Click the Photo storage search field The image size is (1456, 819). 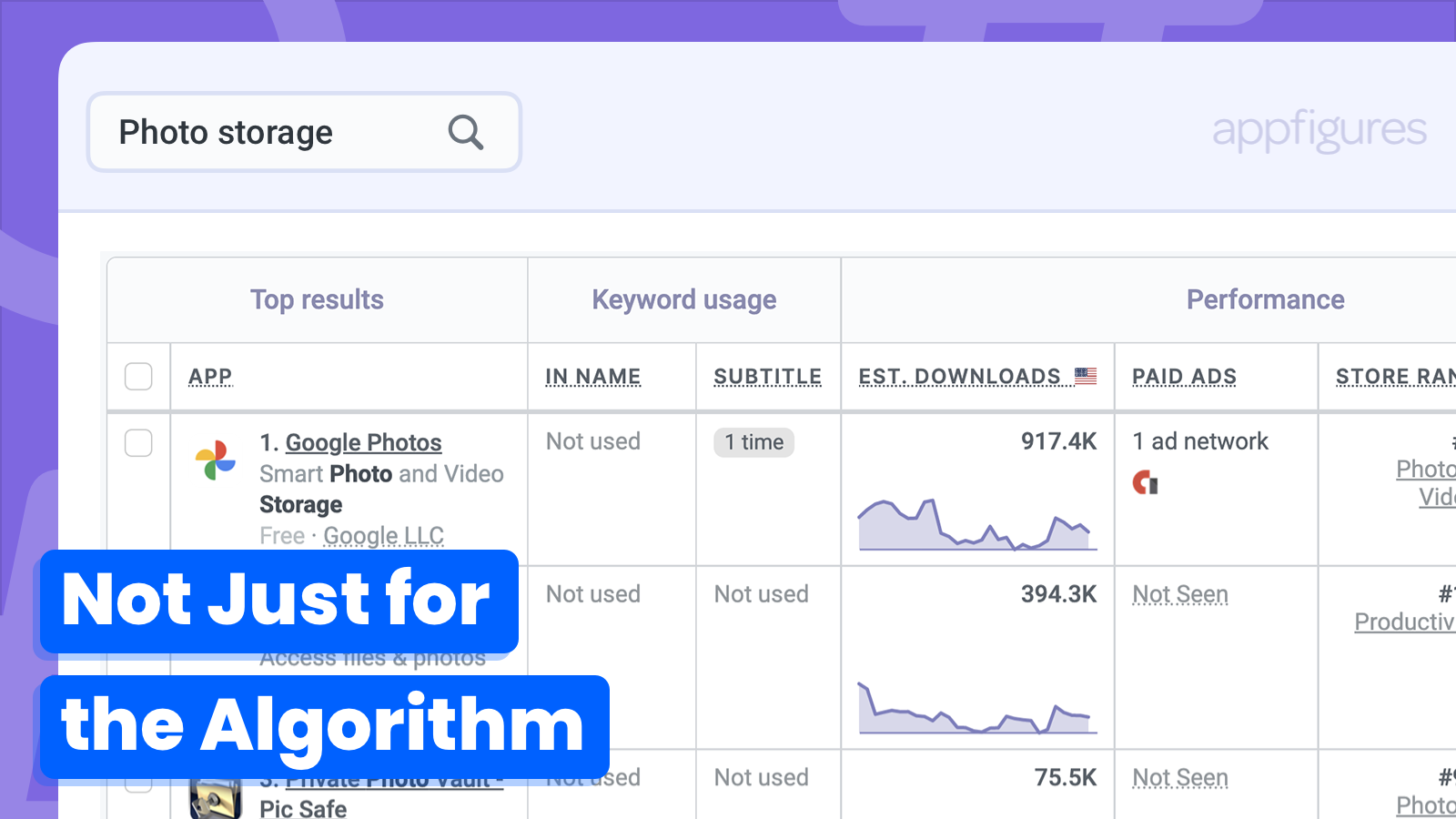coord(273,133)
